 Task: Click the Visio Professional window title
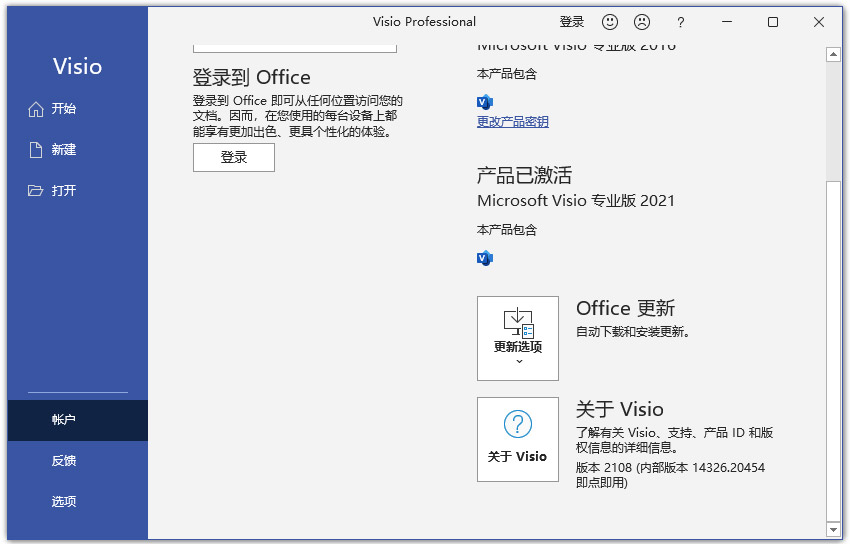pos(424,22)
